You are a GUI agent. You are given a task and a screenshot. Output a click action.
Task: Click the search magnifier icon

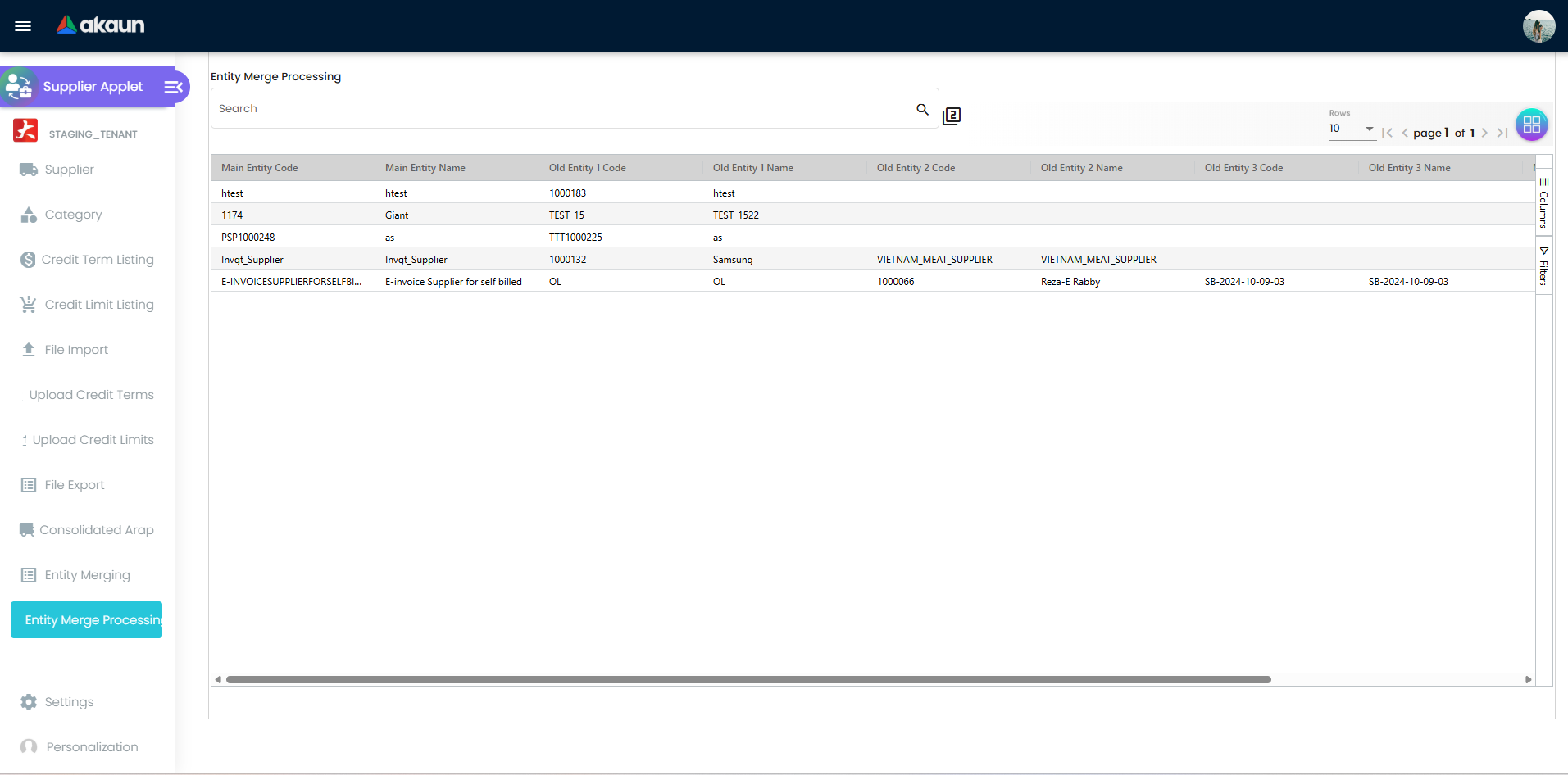click(922, 108)
